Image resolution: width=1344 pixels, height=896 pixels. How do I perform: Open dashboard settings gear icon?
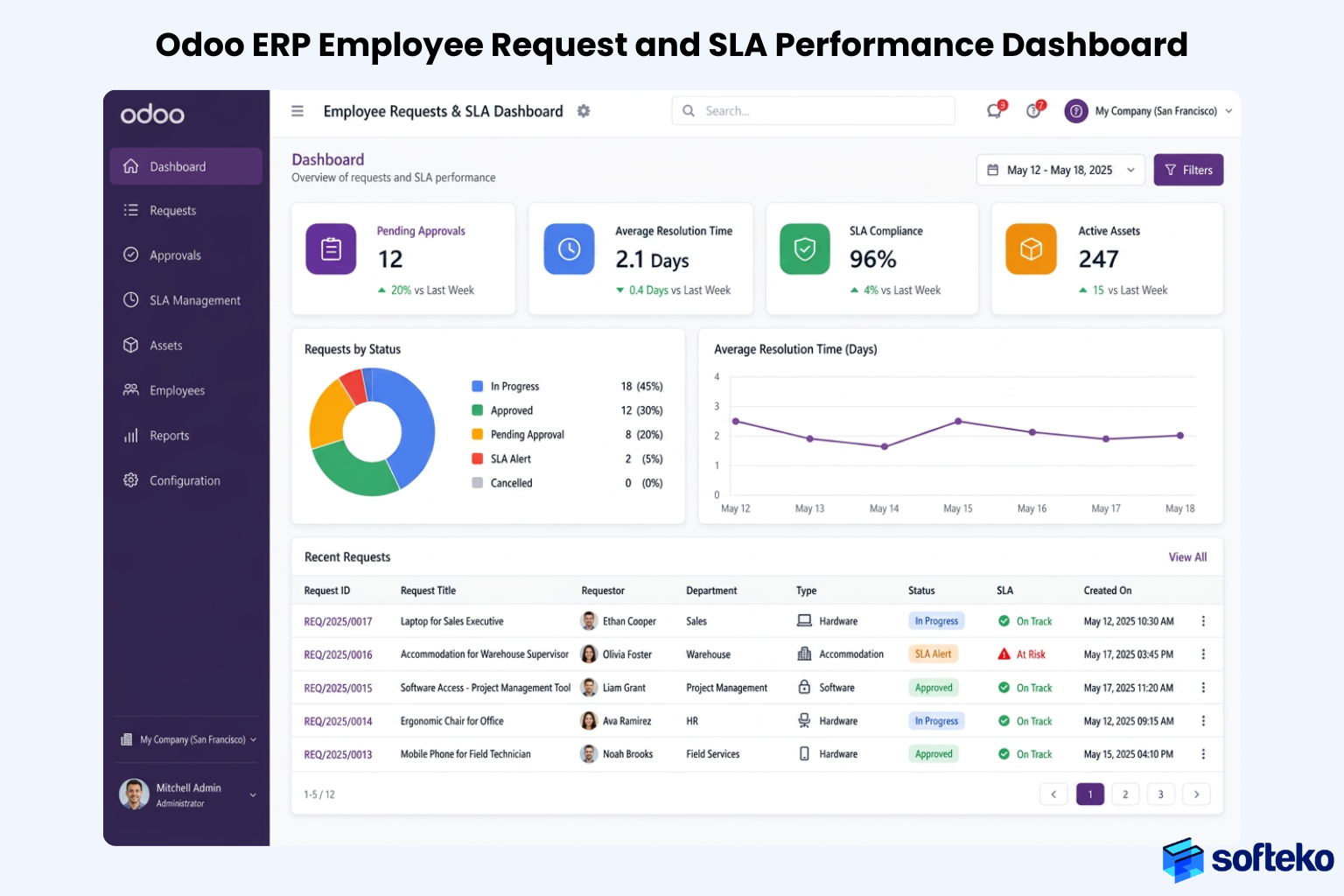click(x=584, y=111)
